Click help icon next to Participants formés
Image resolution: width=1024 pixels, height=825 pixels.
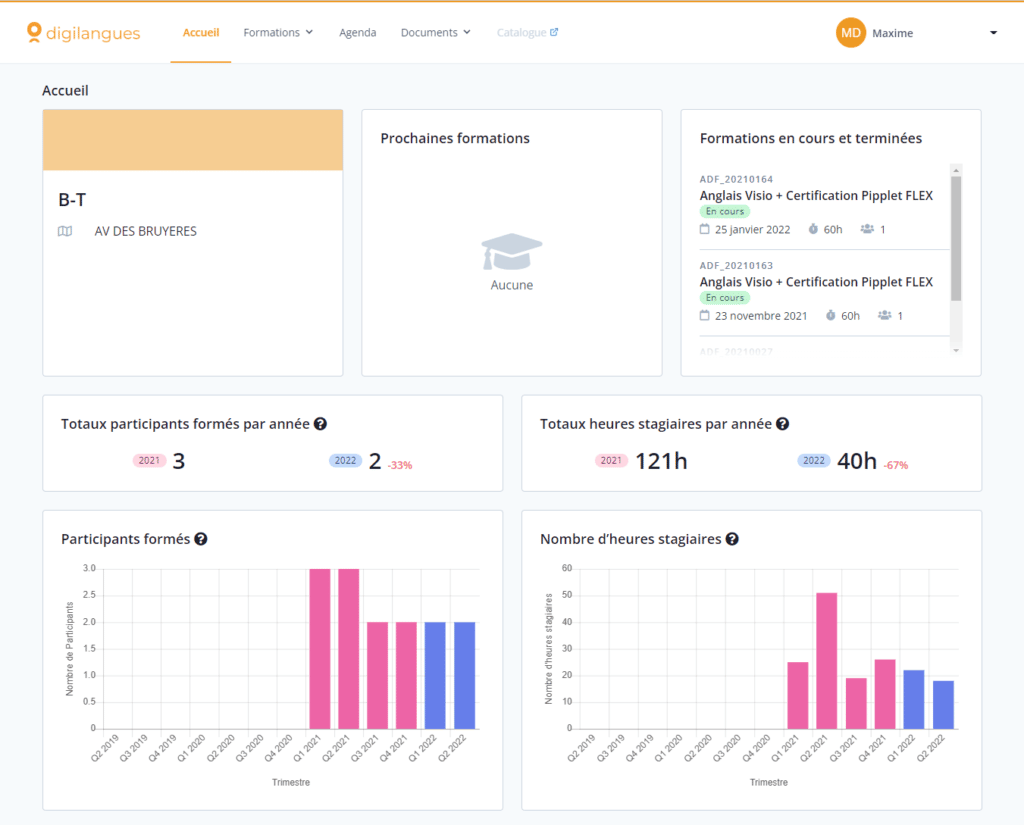pos(201,539)
